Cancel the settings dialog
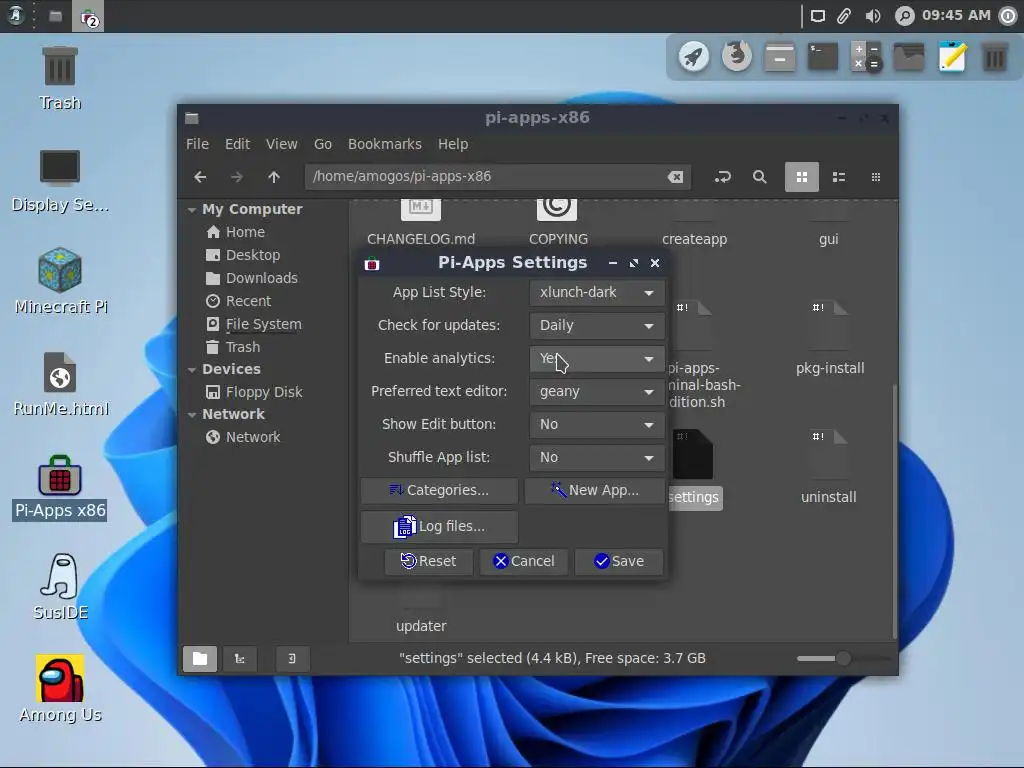This screenshot has height=768, width=1024. tap(524, 561)
